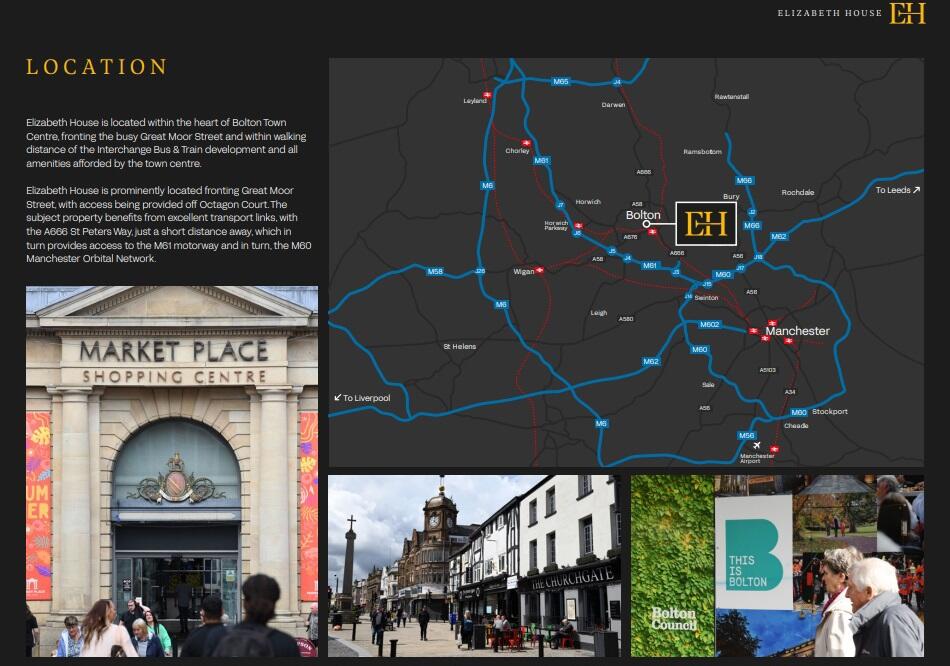This screenshot has width=950, height=666.
Task: Click the LOCATION section heading
Action: tap(97, 67)
